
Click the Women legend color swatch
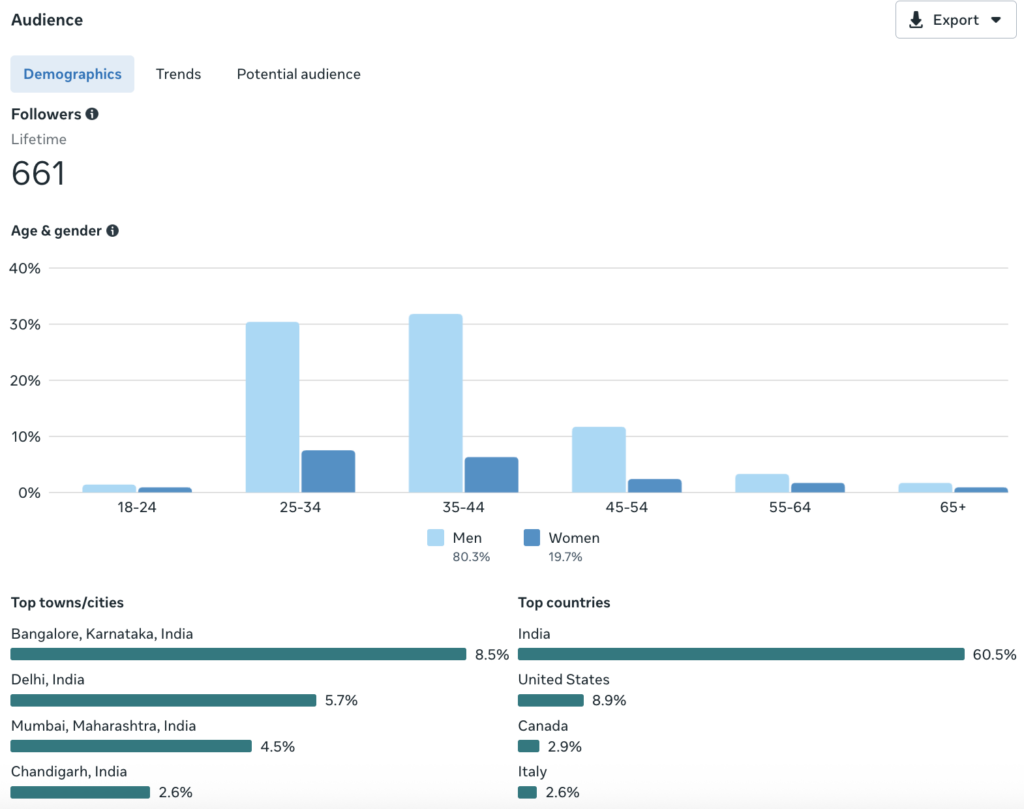pos(531,538)
